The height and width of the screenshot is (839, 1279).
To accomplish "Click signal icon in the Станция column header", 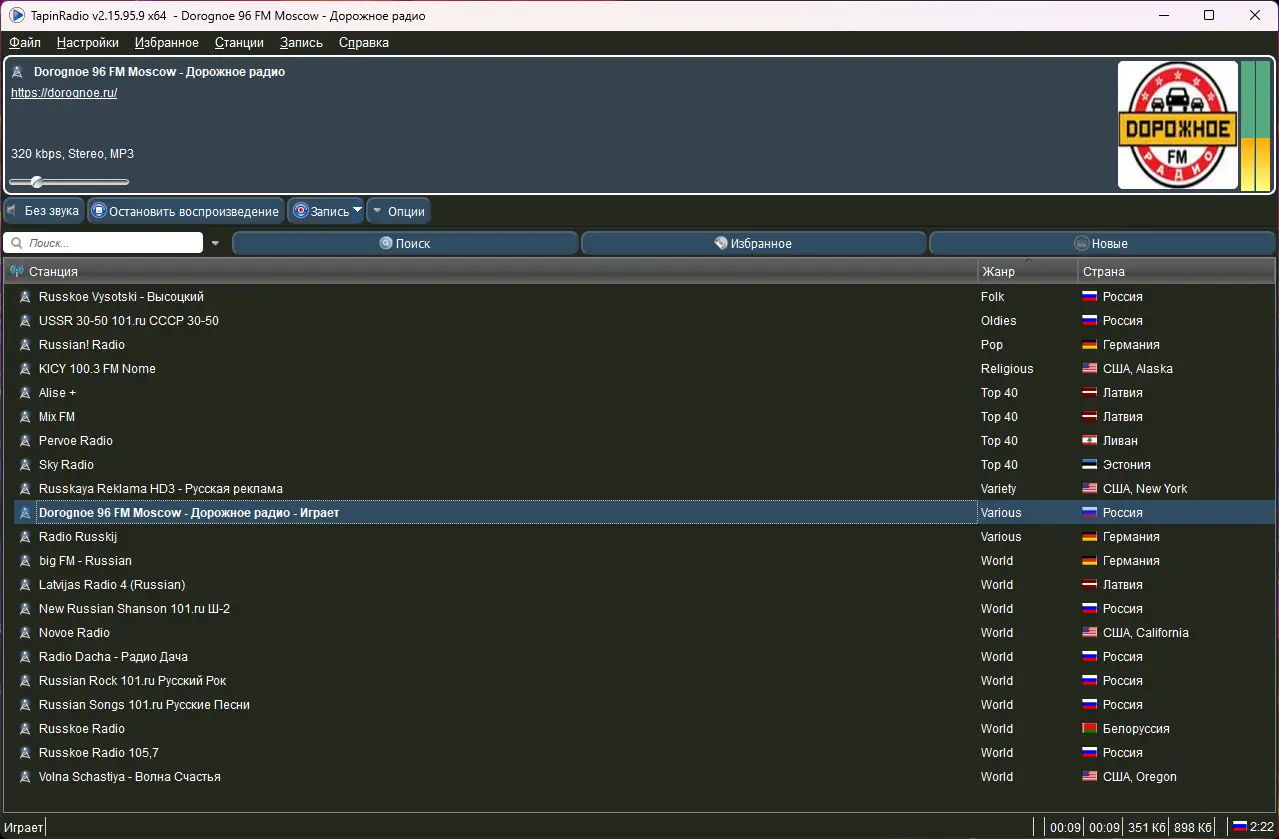I will [17, 272].
